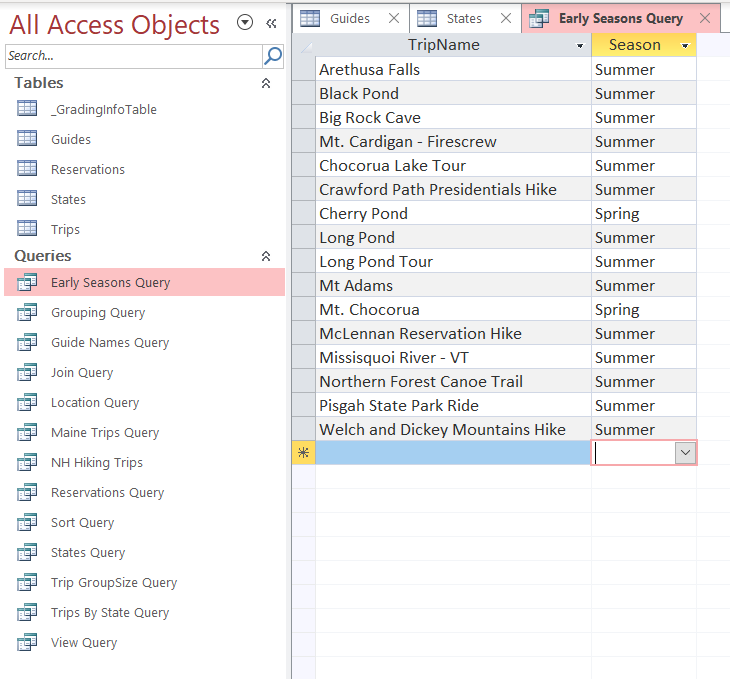Viewport: 730px width, 679px height.
Task: Select the Reservations table label
Action: (x=88, y=170)
